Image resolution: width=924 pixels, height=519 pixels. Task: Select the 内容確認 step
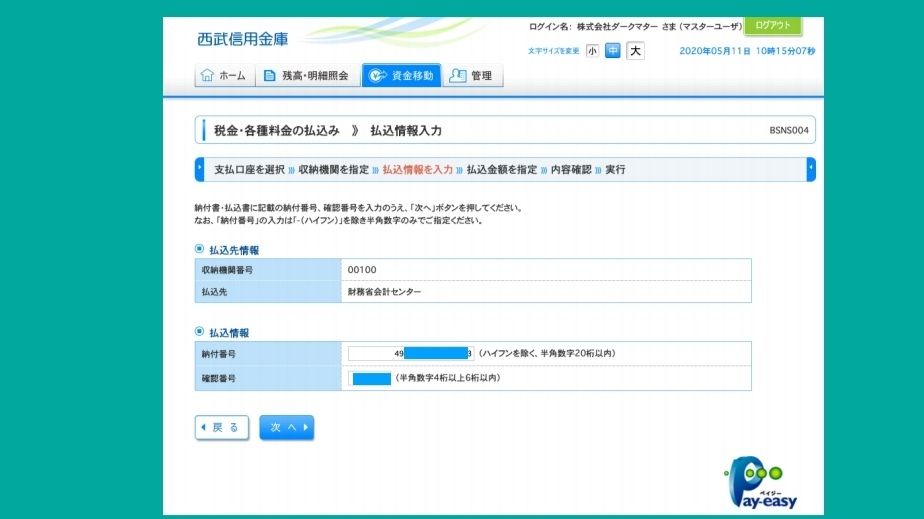tap(571, 170)
